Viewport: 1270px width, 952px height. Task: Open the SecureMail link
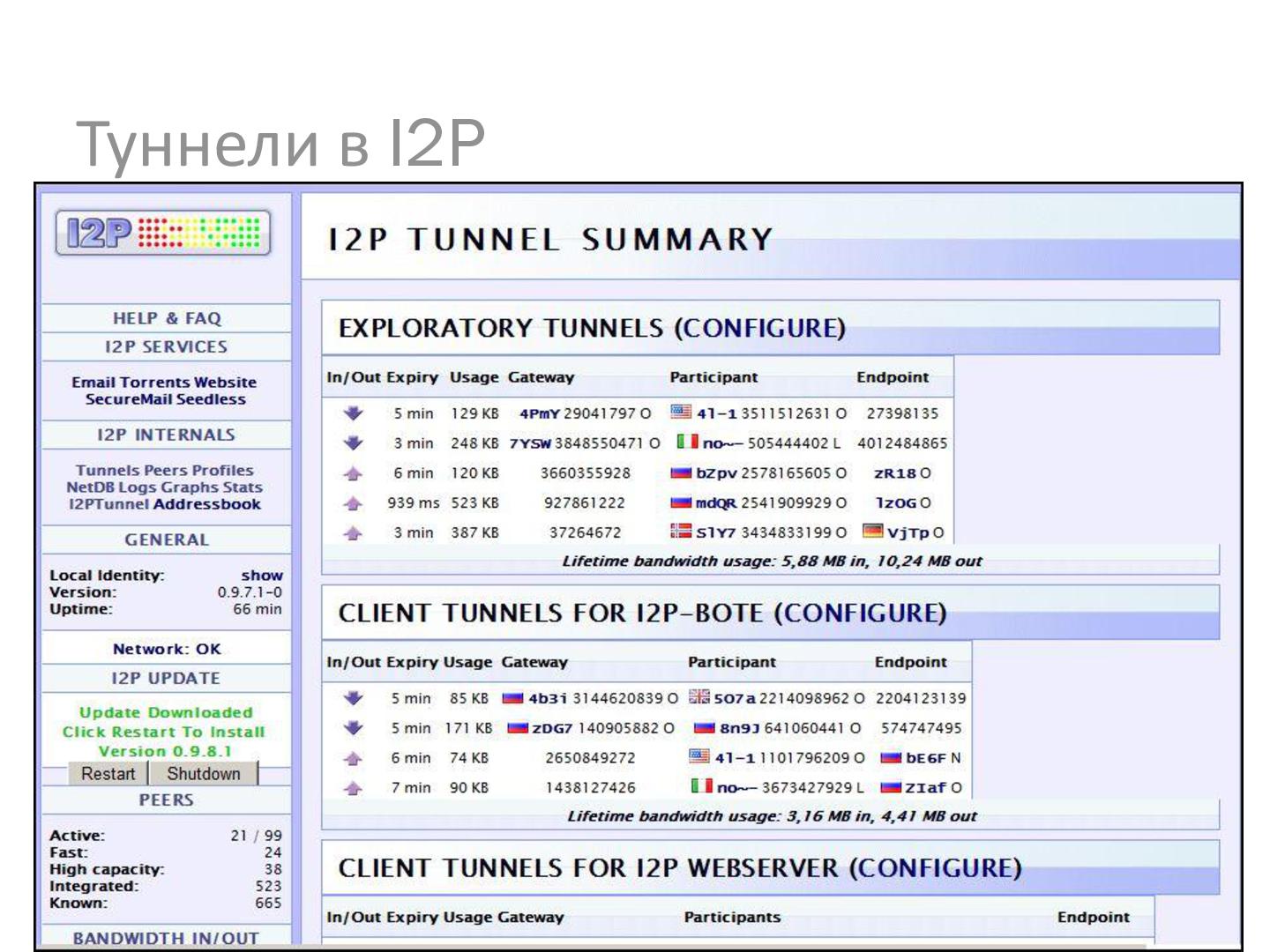point(129,398)
